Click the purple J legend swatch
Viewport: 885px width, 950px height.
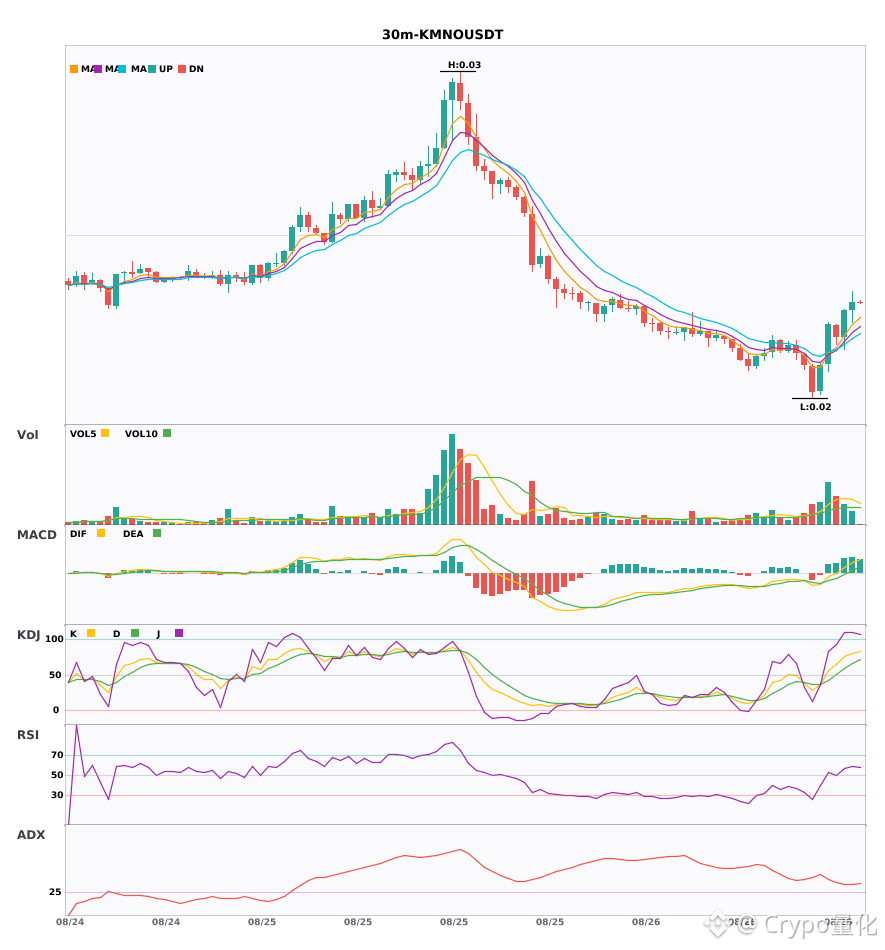point(179,633)
